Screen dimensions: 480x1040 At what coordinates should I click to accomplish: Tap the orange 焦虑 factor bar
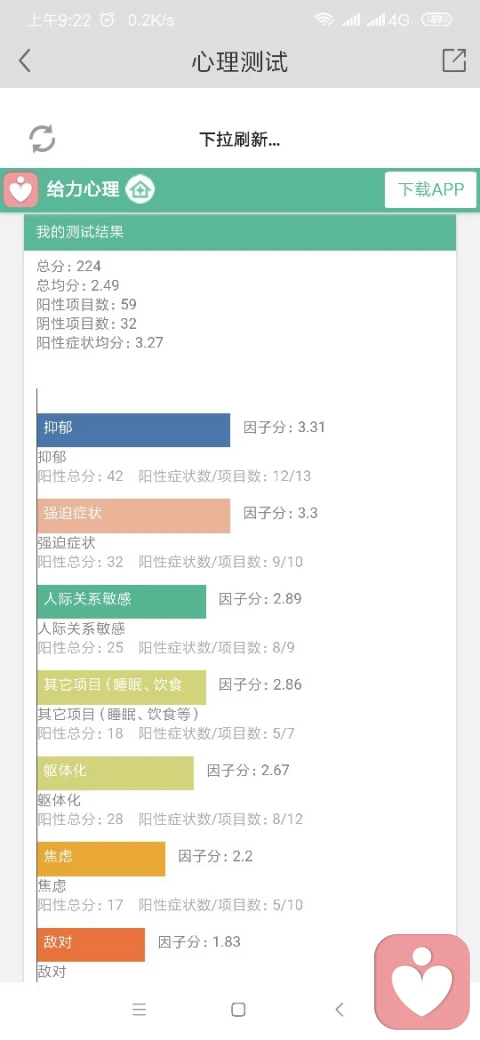click(x=101, y=858)
